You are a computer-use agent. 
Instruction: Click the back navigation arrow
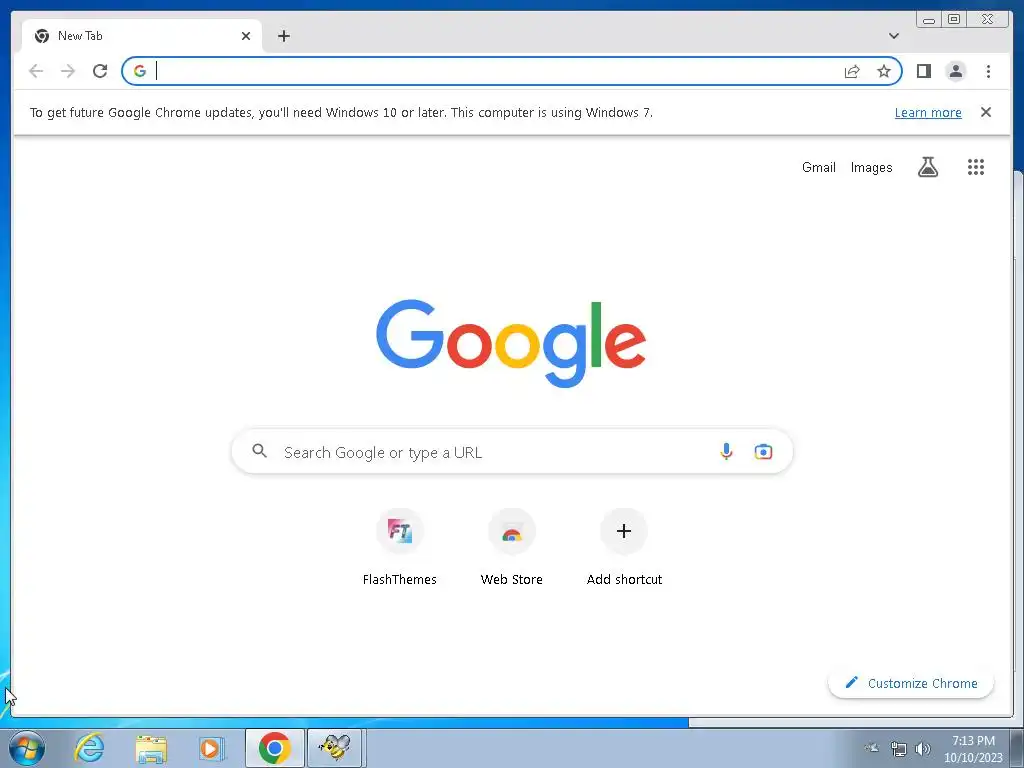tap(36, 71)
